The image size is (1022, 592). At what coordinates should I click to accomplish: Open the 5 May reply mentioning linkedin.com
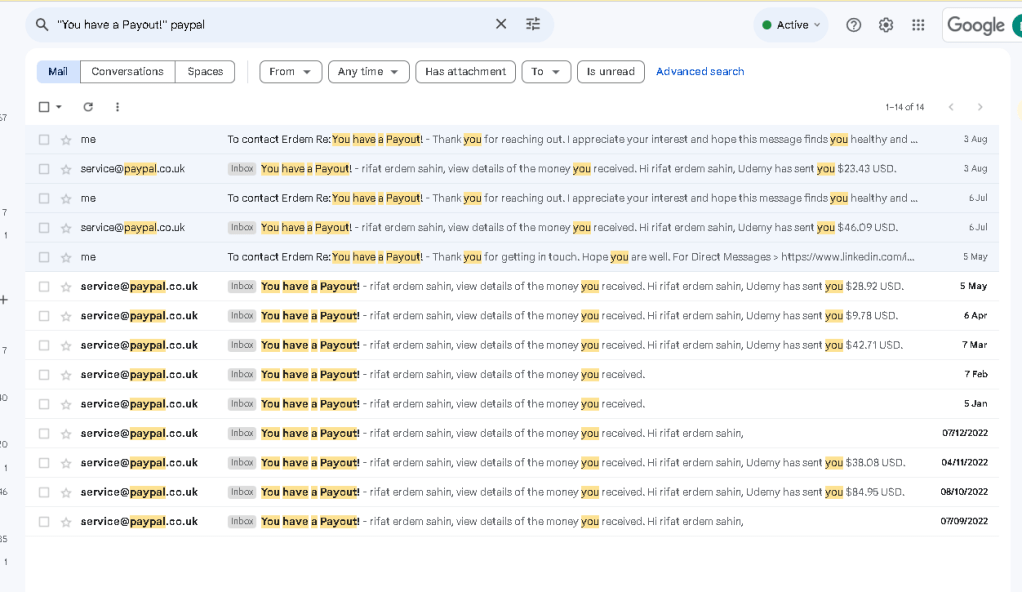512,257
